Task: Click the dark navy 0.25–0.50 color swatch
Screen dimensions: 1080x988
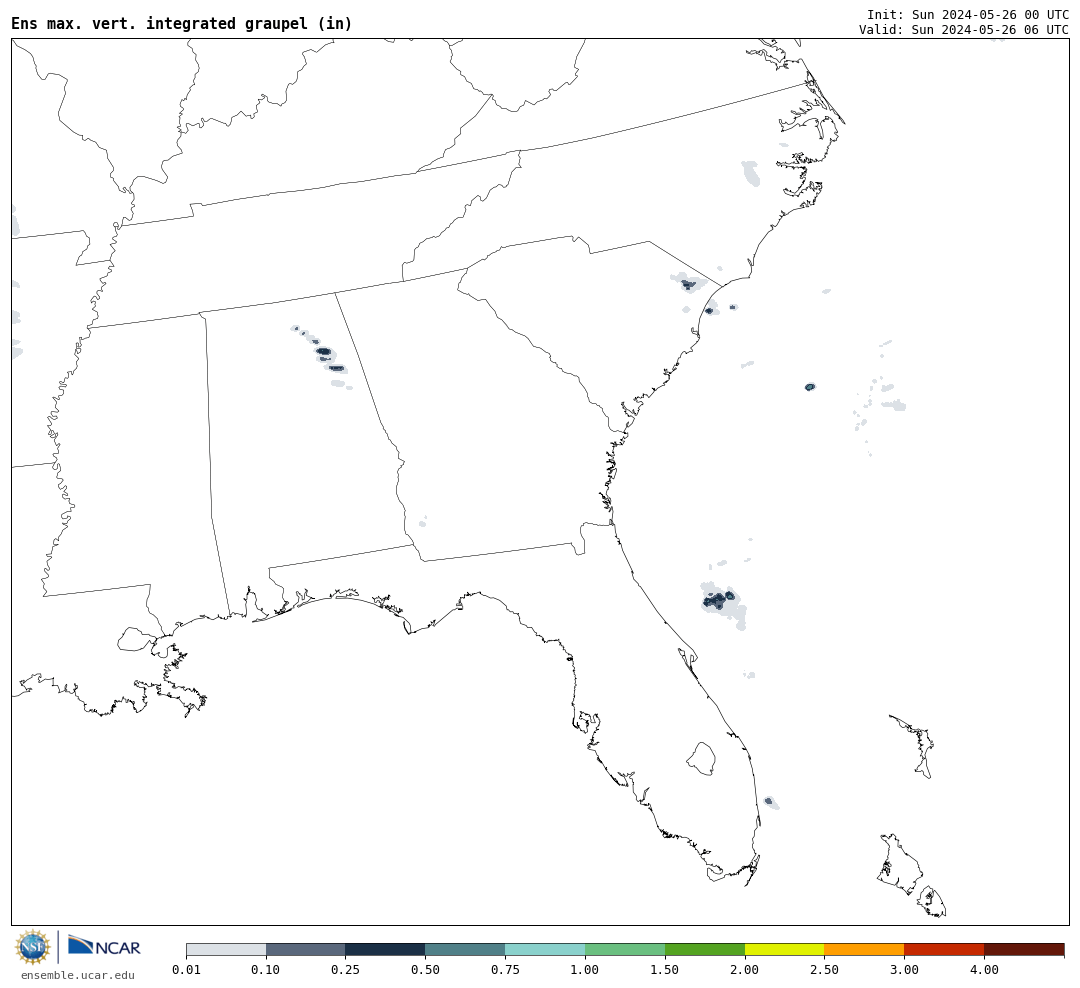Action: [x=385, y=949]
